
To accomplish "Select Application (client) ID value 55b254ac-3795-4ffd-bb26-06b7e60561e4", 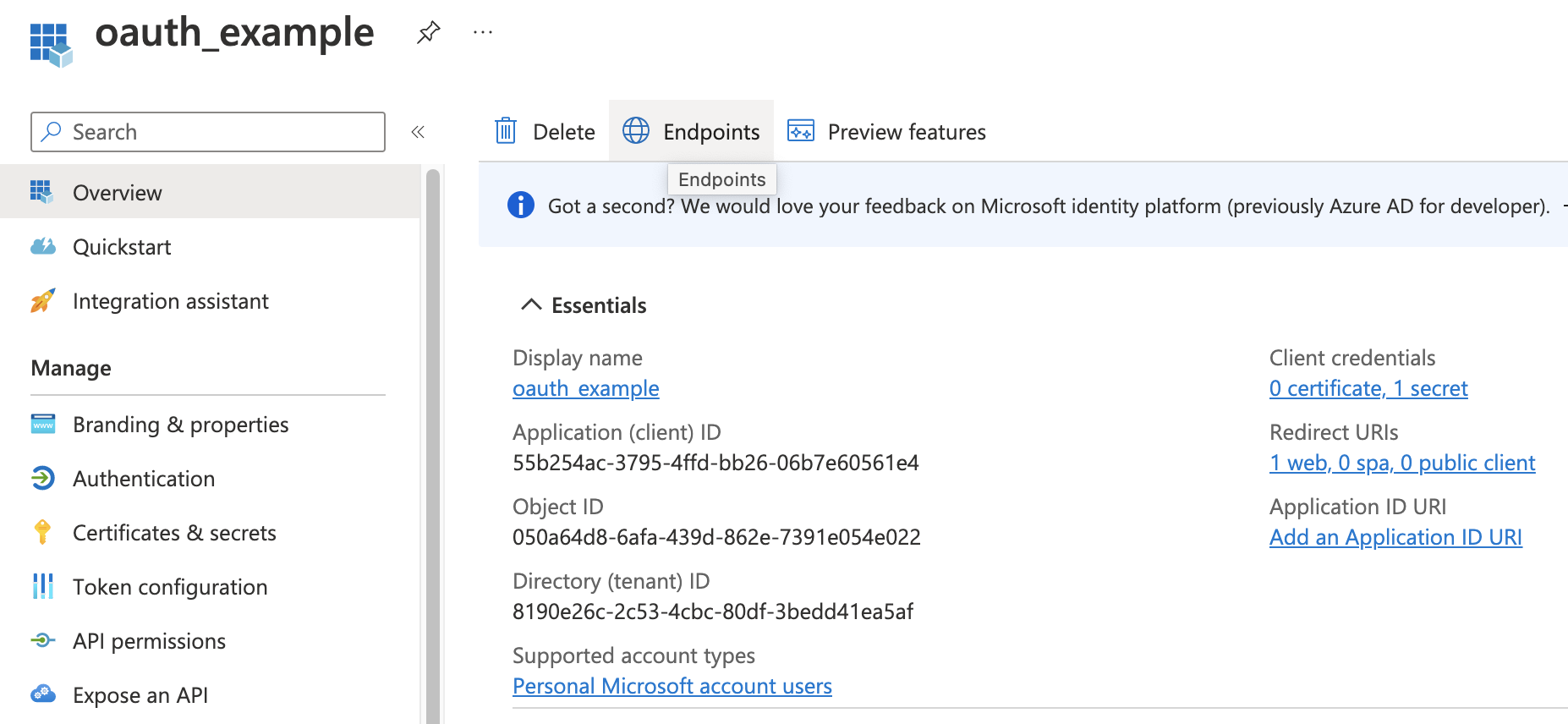I will [x=715, y=463].
